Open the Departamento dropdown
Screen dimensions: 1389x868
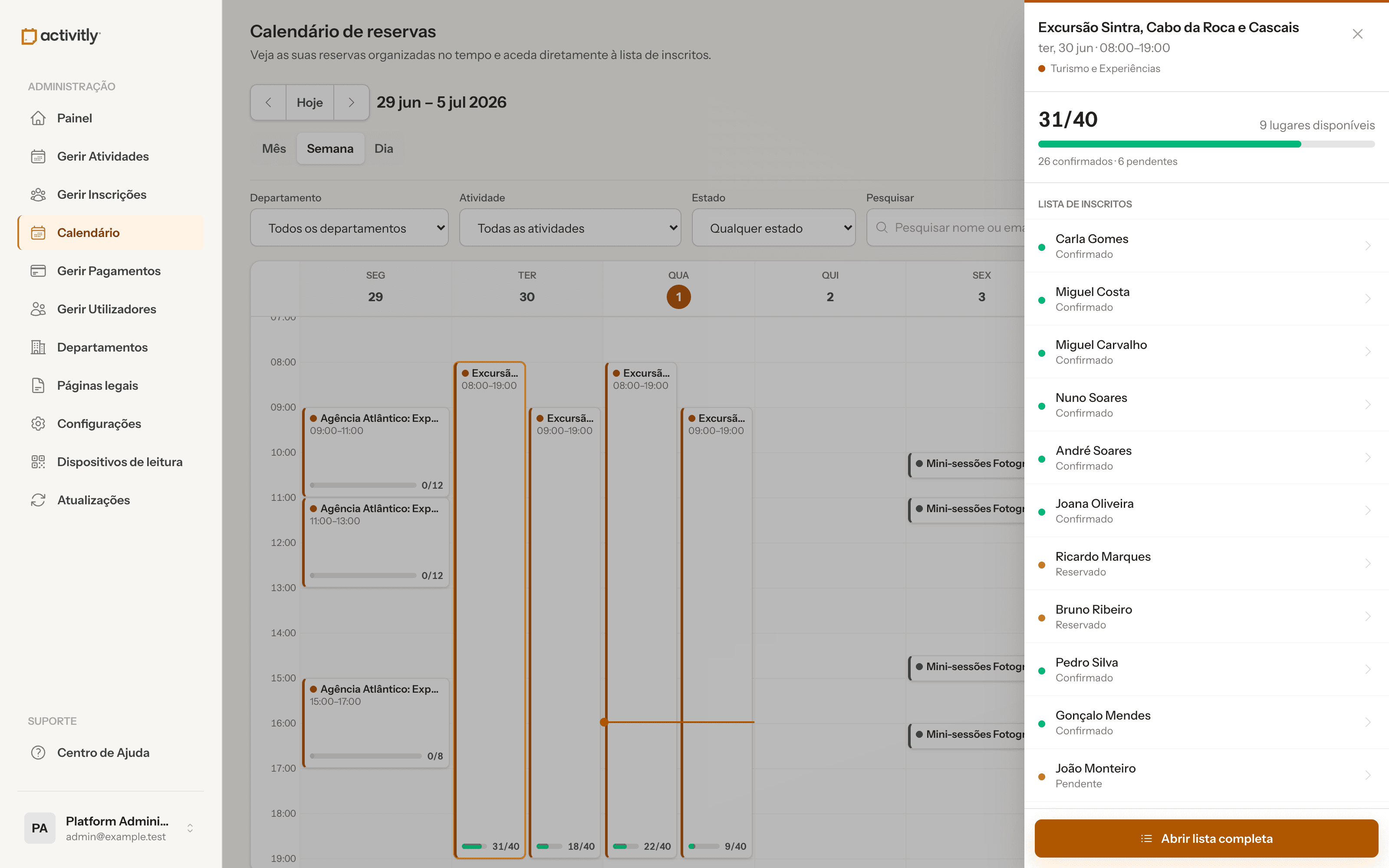pos(349,228)
